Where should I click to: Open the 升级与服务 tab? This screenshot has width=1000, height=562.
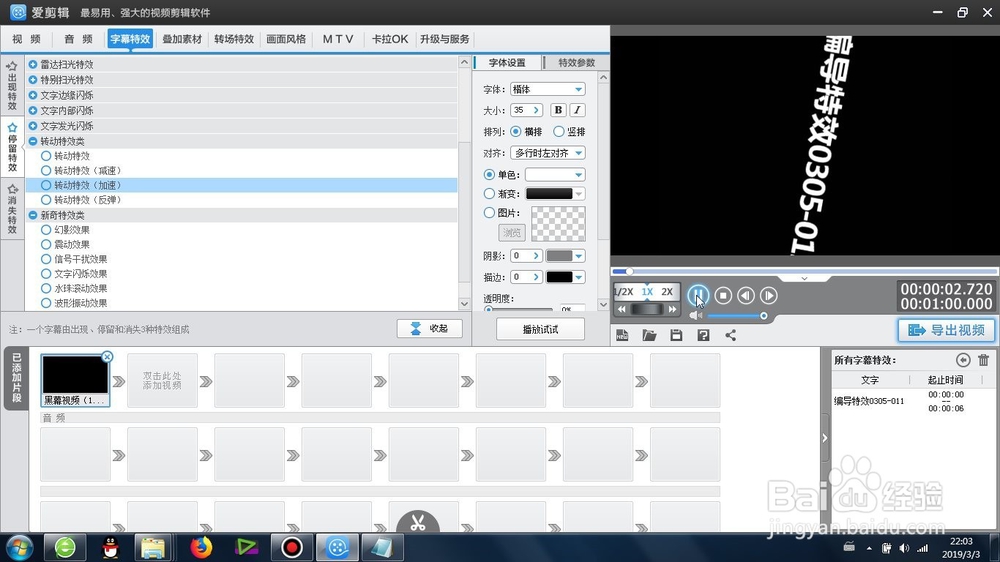[x=445, y=39]
